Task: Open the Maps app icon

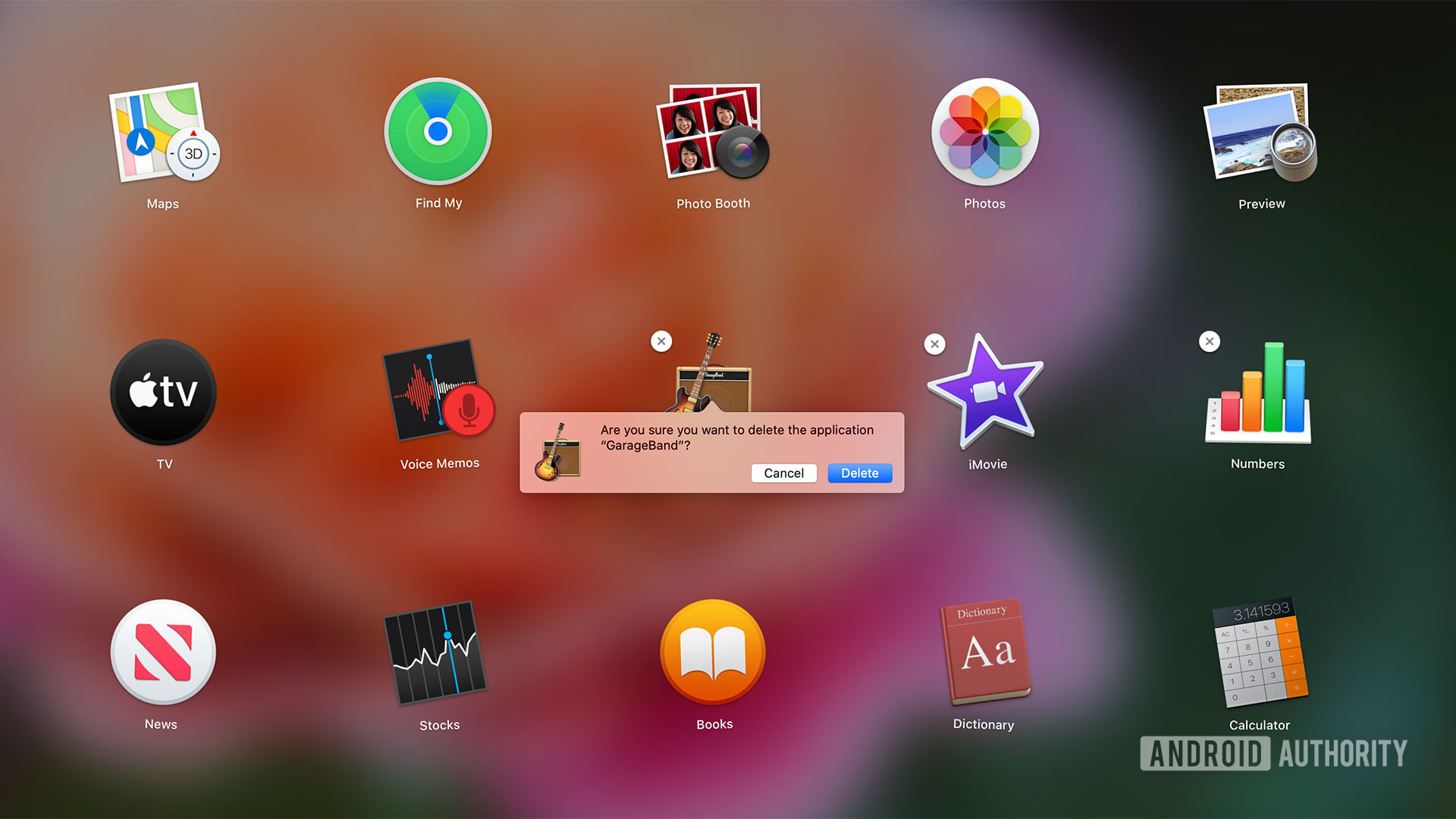Action: pyautogui.click(x=163, y=133)
